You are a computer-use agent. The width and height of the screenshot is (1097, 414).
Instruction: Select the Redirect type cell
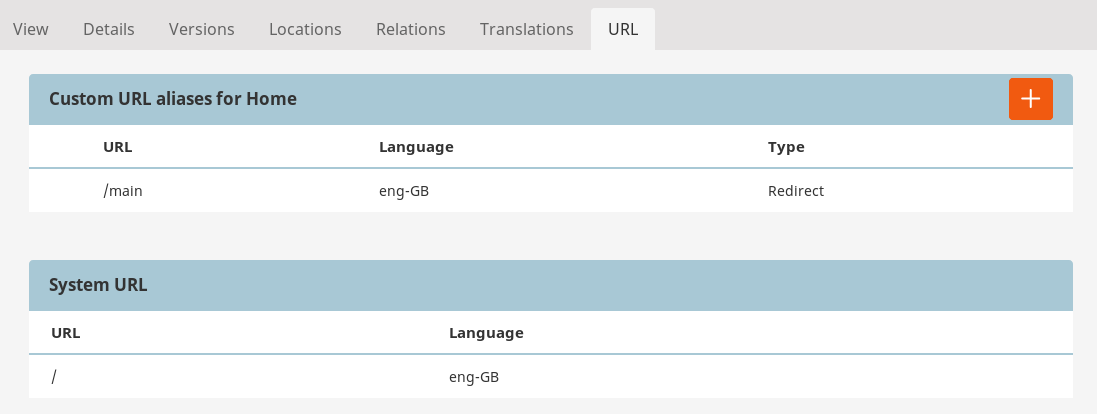[795, 190]
